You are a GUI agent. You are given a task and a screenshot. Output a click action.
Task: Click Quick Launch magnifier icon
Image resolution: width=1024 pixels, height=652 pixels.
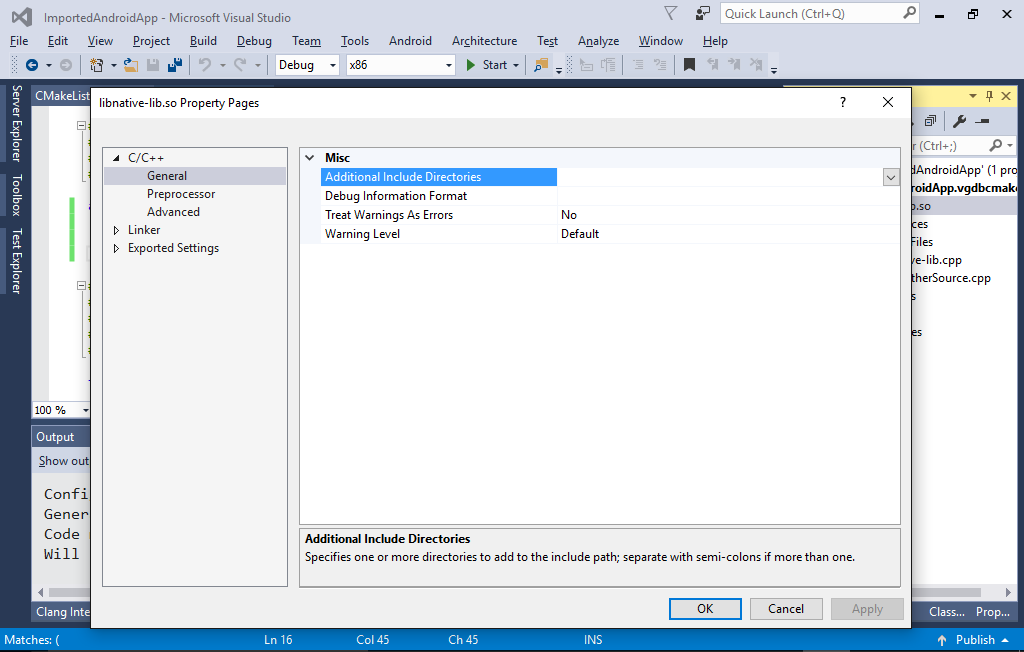[909, 13]
